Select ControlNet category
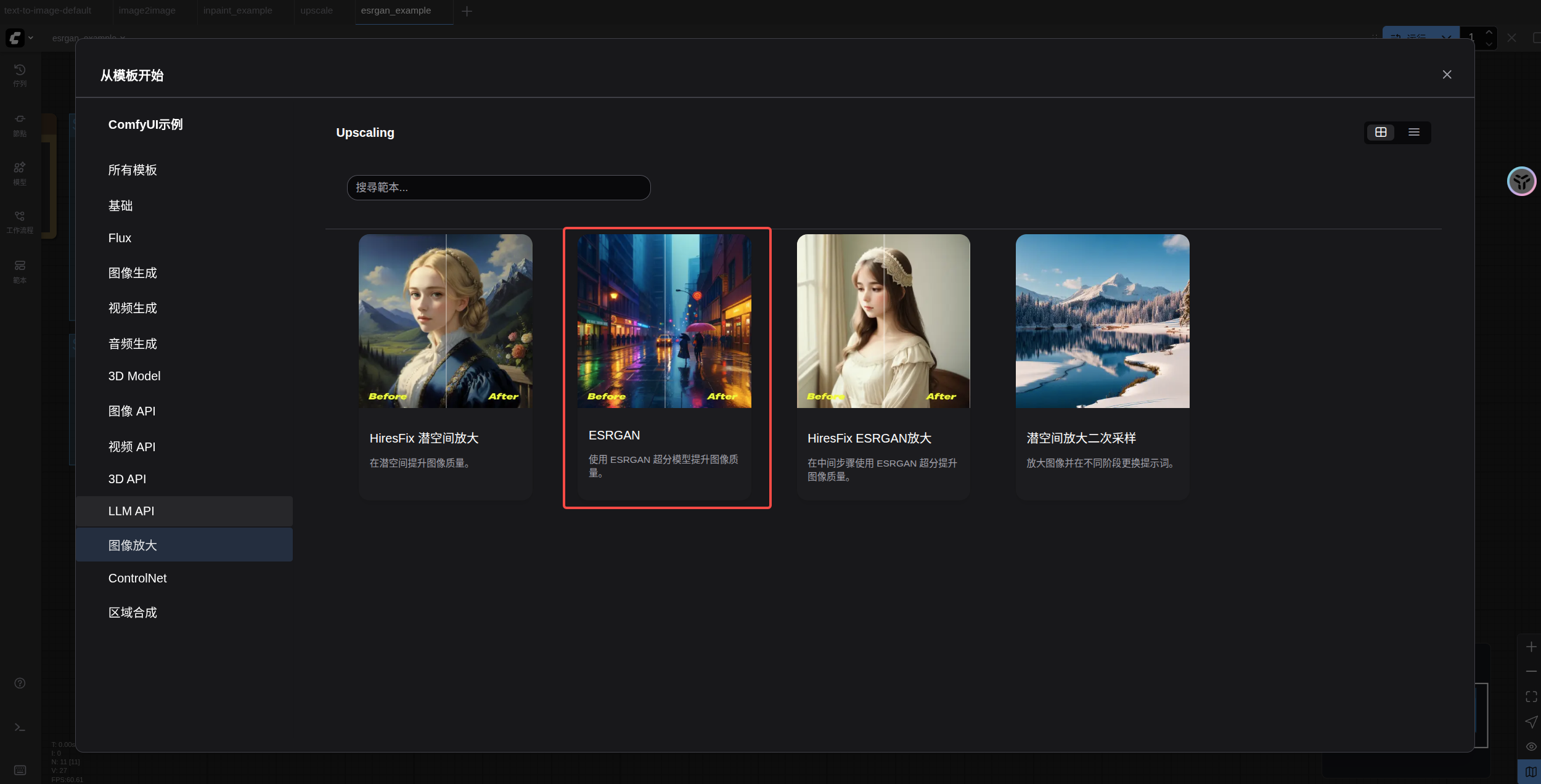This screenshot has height=784, width=1541. (184, 578)
